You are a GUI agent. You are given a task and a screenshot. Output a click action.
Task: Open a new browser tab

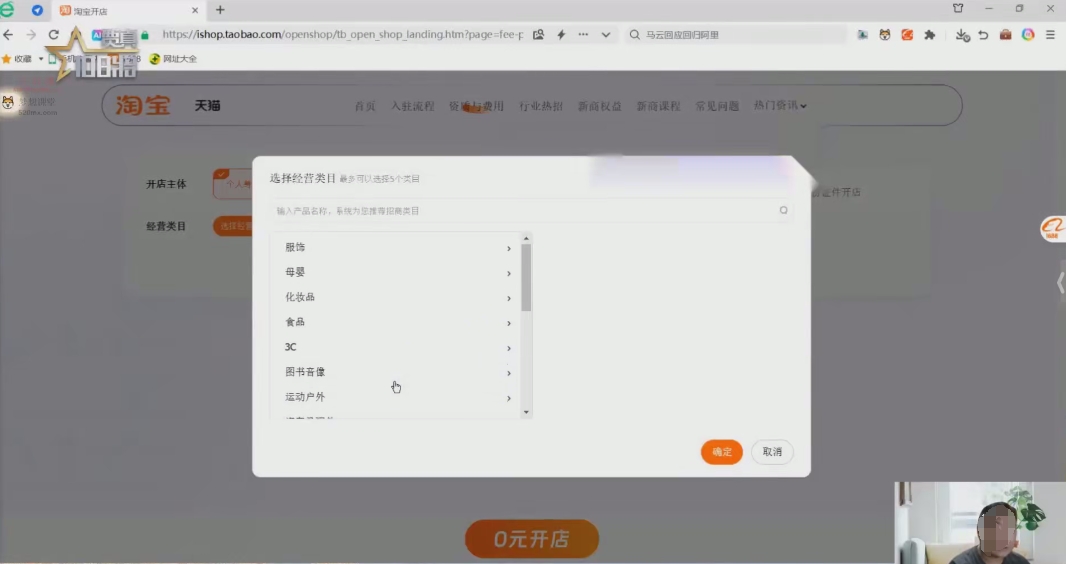(x=220, y=10)
